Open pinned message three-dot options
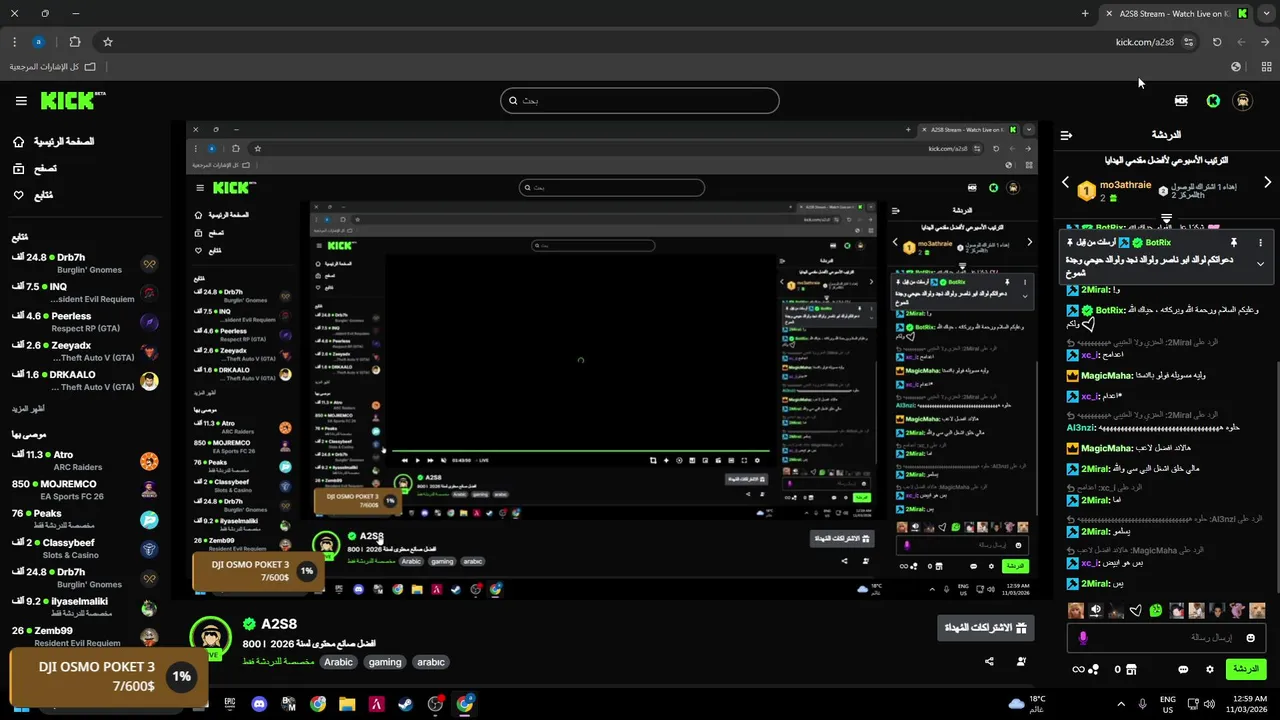This screenshot has height=720, width=1280. click(1260, 242)
